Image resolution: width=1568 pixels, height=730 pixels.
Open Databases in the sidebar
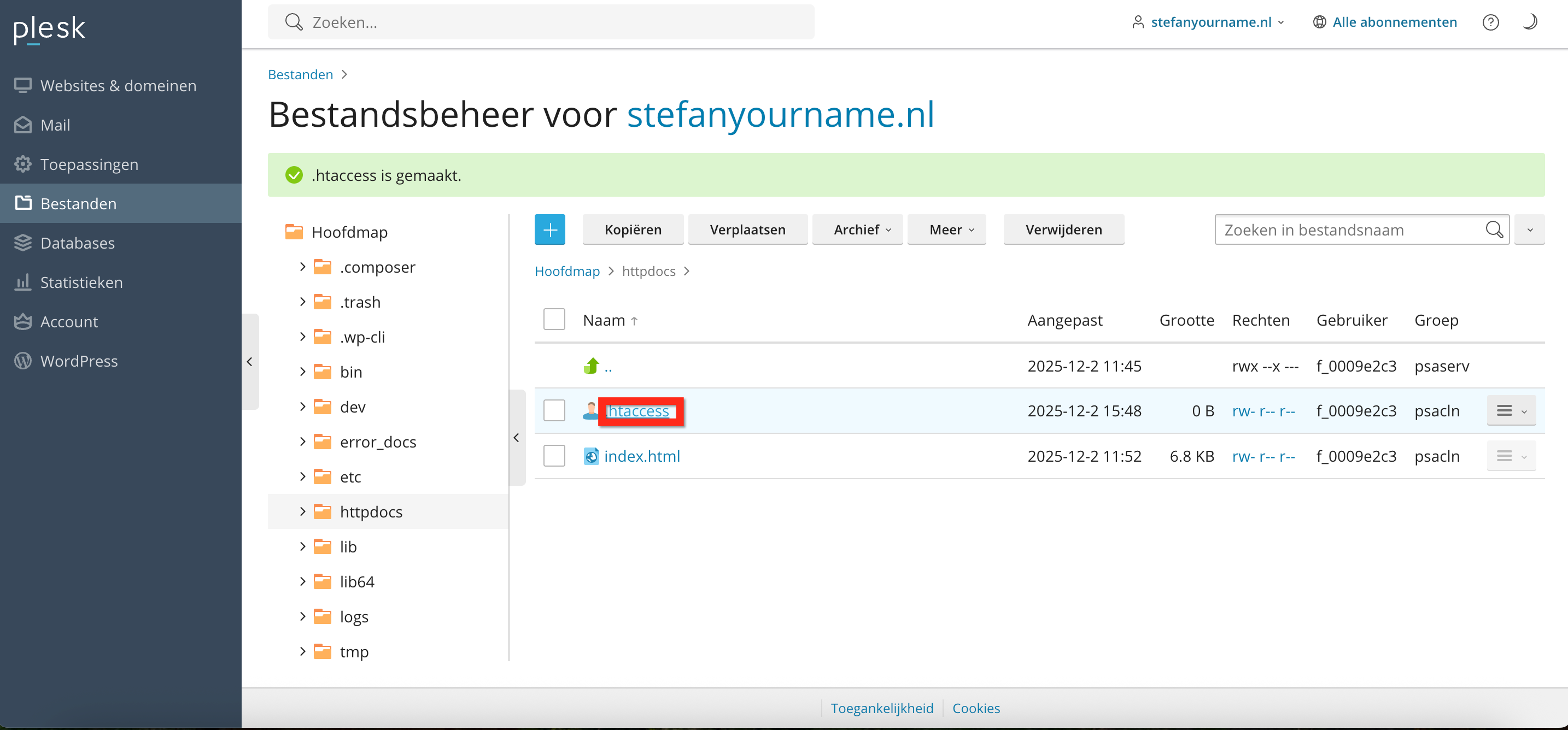tap(77, 243)
